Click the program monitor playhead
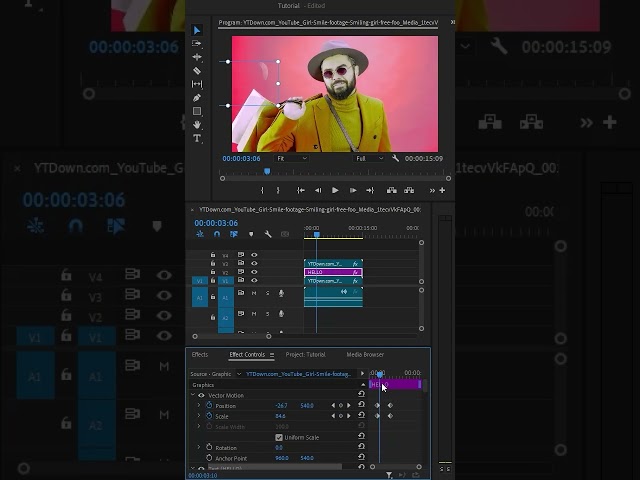The image size is (640, 480). 267,171
